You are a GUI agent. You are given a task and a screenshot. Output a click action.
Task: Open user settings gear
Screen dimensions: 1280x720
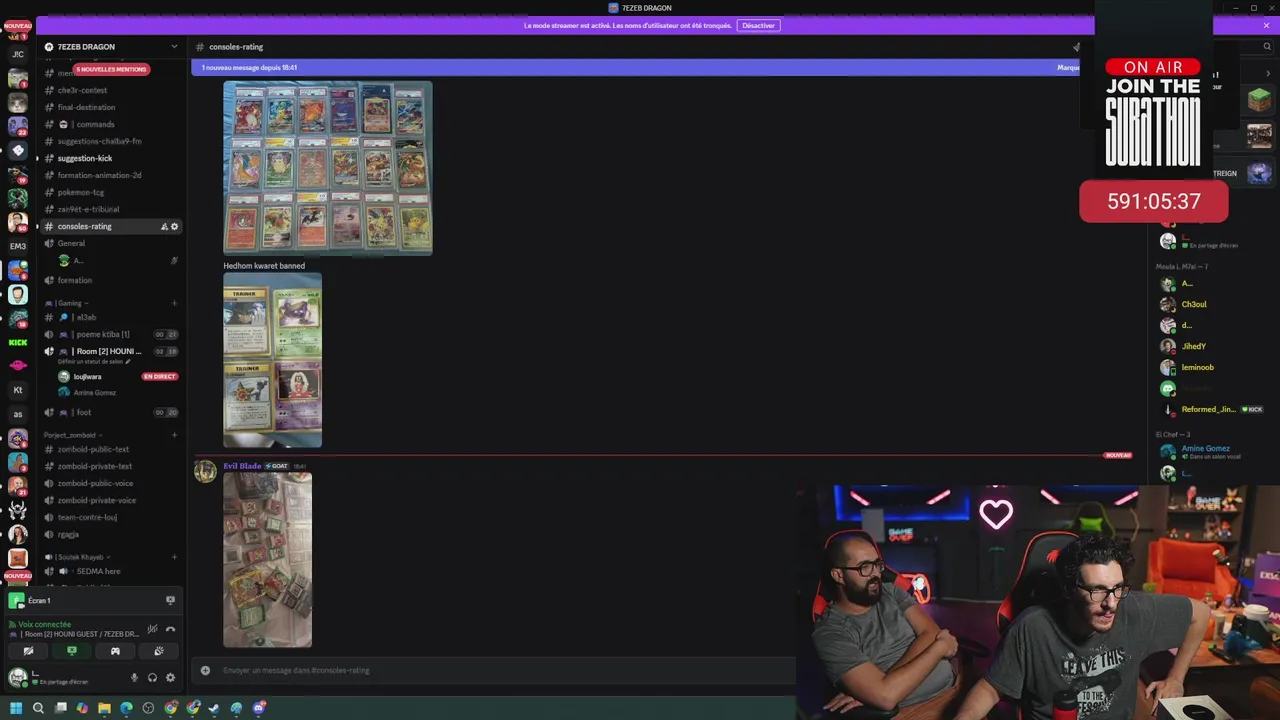[170, 677]
